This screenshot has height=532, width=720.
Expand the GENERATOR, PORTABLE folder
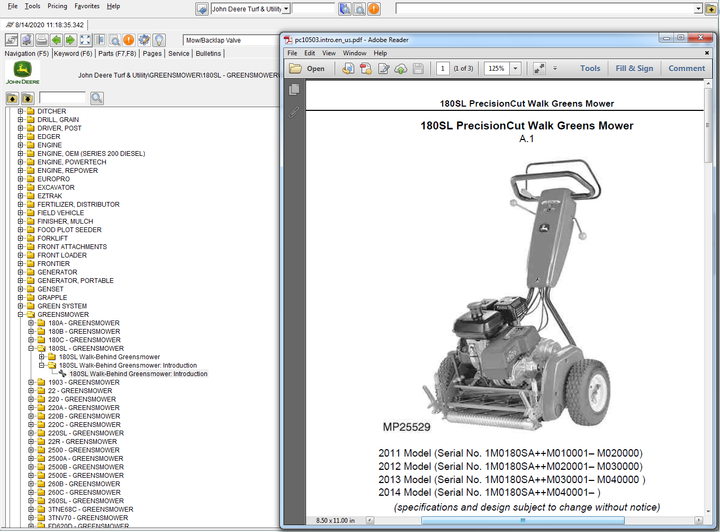tap(20, 280)
